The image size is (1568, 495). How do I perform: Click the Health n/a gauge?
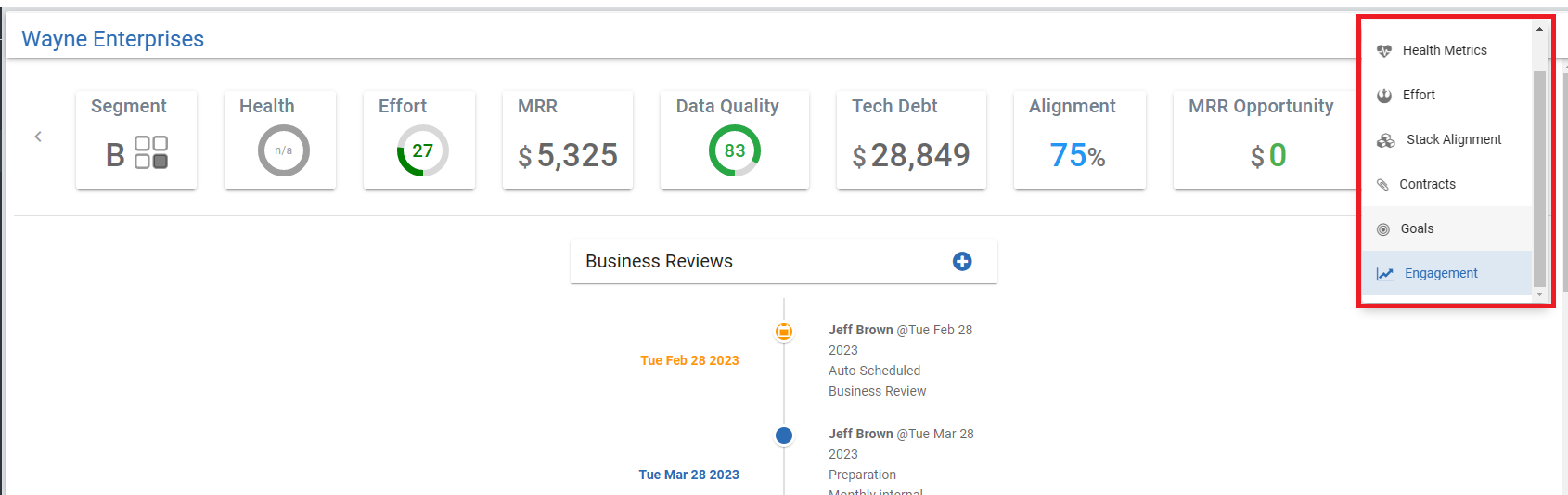(284, 150)
